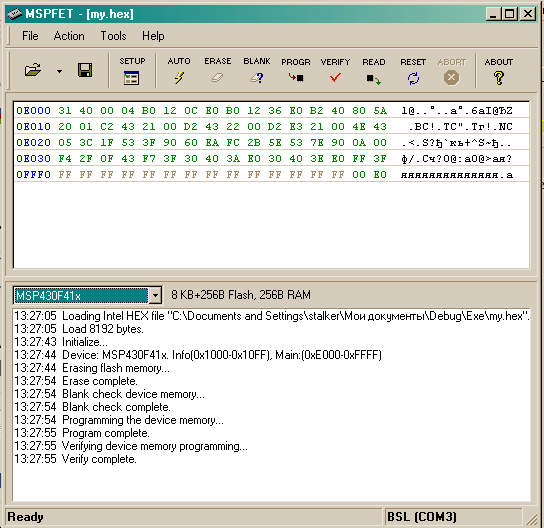544x528 pixels.
Task: Select the MSP430F41x device field
Action: pyautogui.click(x=81, y=296)
